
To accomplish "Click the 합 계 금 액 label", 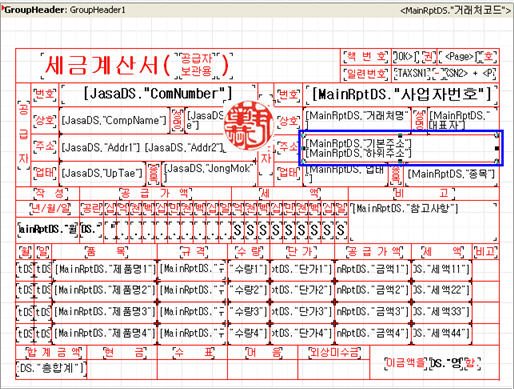I will [x=53, y=352].
